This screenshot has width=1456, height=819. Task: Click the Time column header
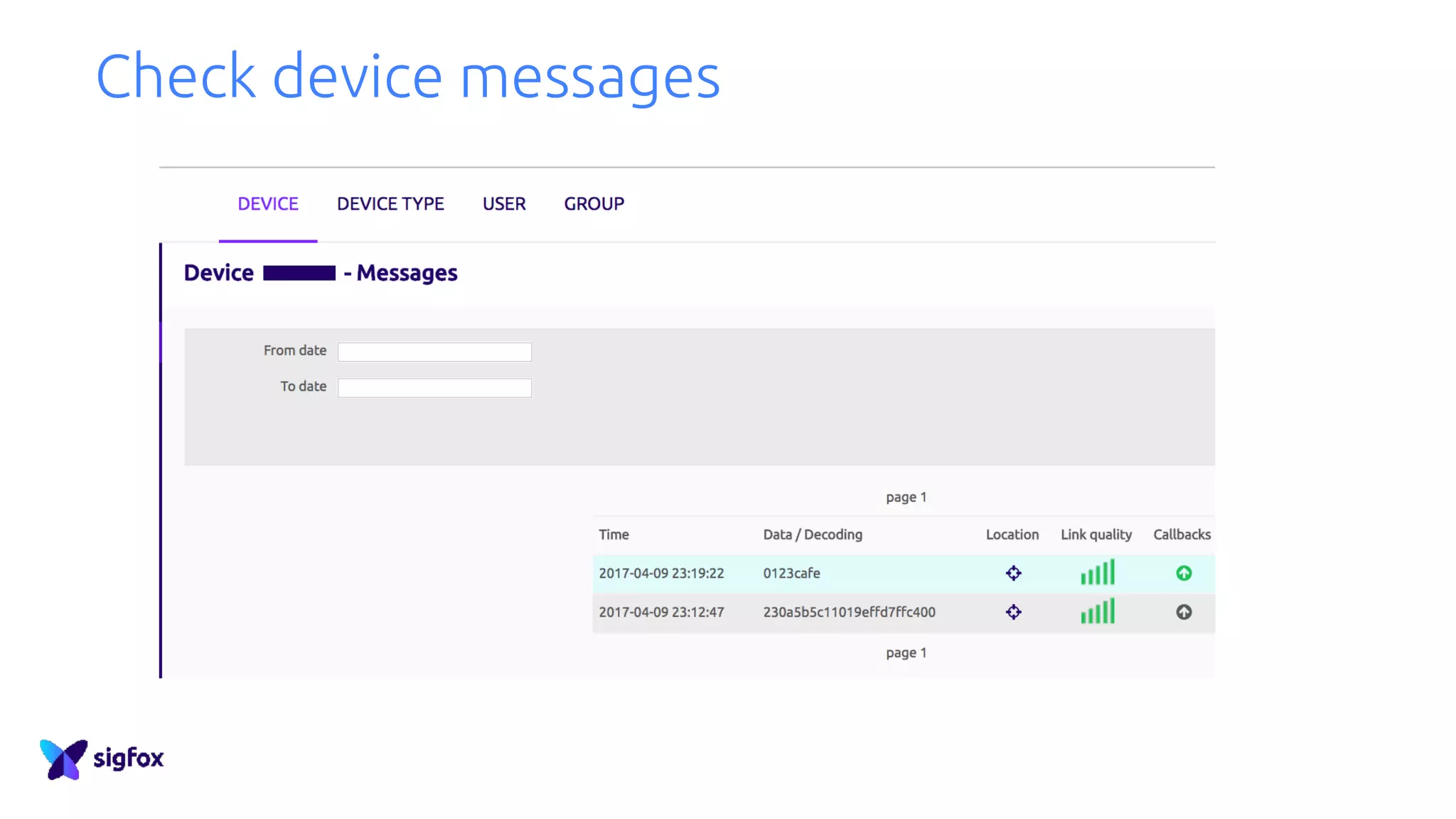(x=614, y=535)
